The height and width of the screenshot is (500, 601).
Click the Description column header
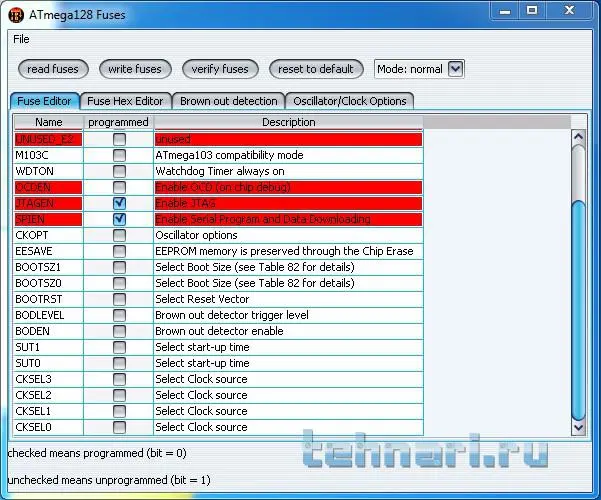pyautogui.click(x=289, y=122)
